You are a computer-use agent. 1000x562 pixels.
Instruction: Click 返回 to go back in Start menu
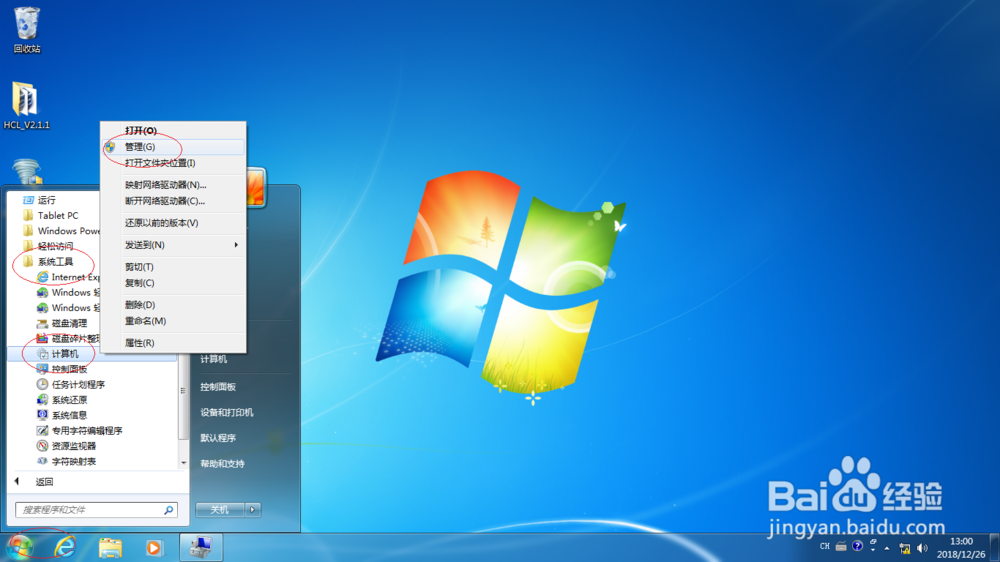point(44,482)
